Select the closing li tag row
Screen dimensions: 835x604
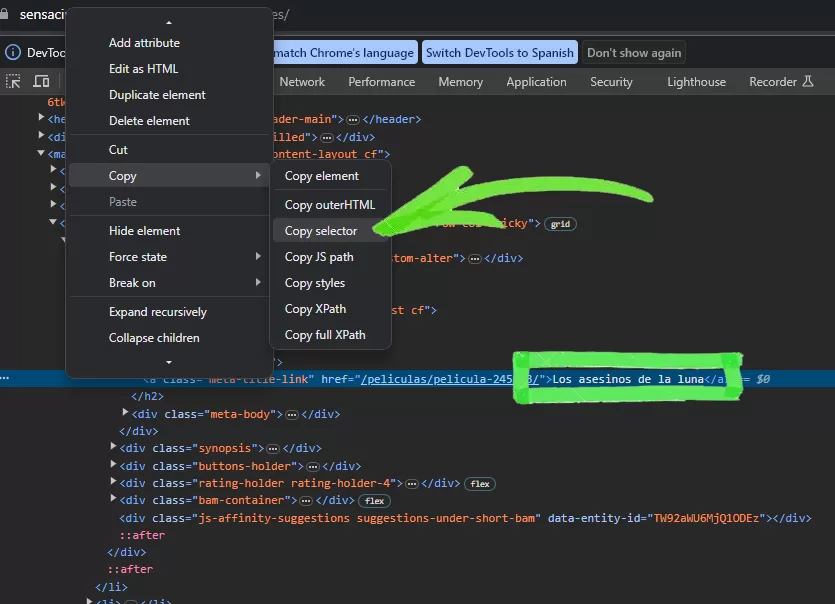[111, 587]
